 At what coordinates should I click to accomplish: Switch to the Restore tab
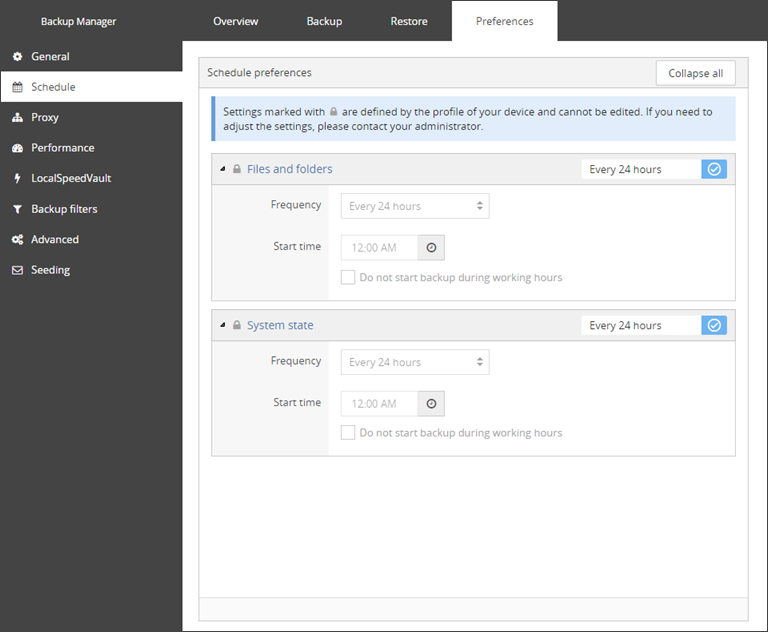pyautogui.click(x=409, y=21)
